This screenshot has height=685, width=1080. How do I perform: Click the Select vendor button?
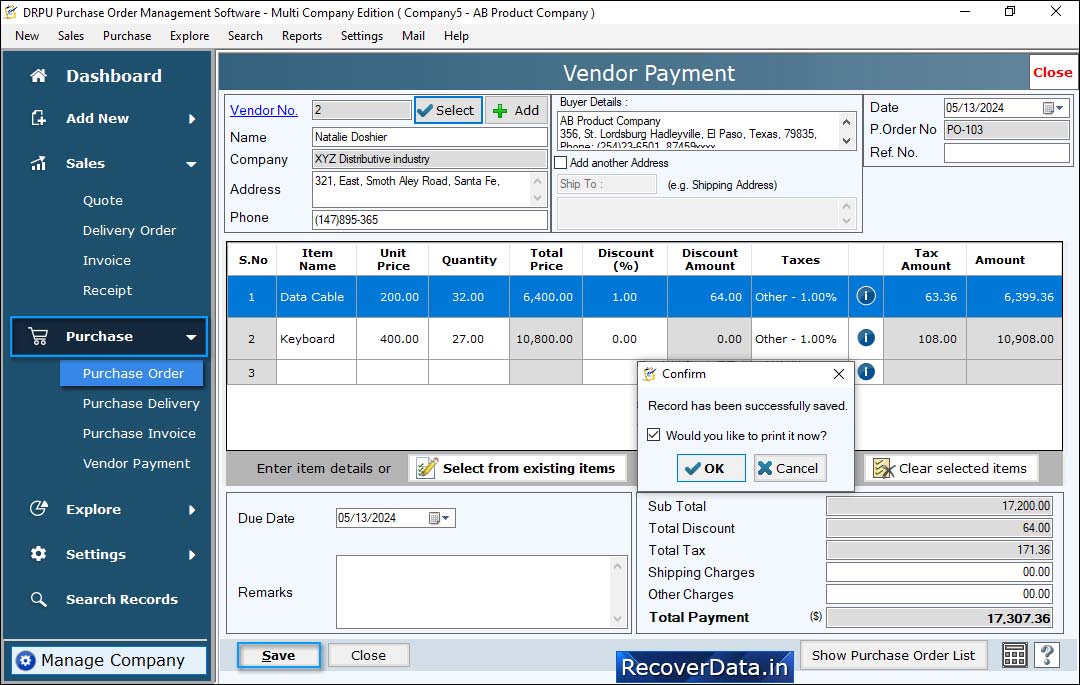coord(448,110)
